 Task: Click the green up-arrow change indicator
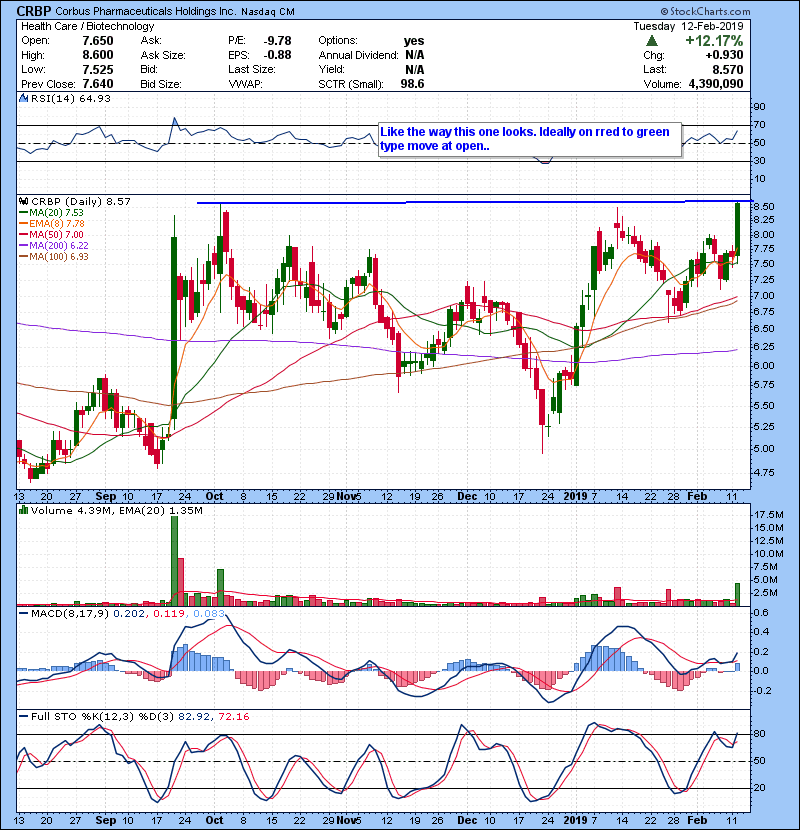click(x=652, y=41)
